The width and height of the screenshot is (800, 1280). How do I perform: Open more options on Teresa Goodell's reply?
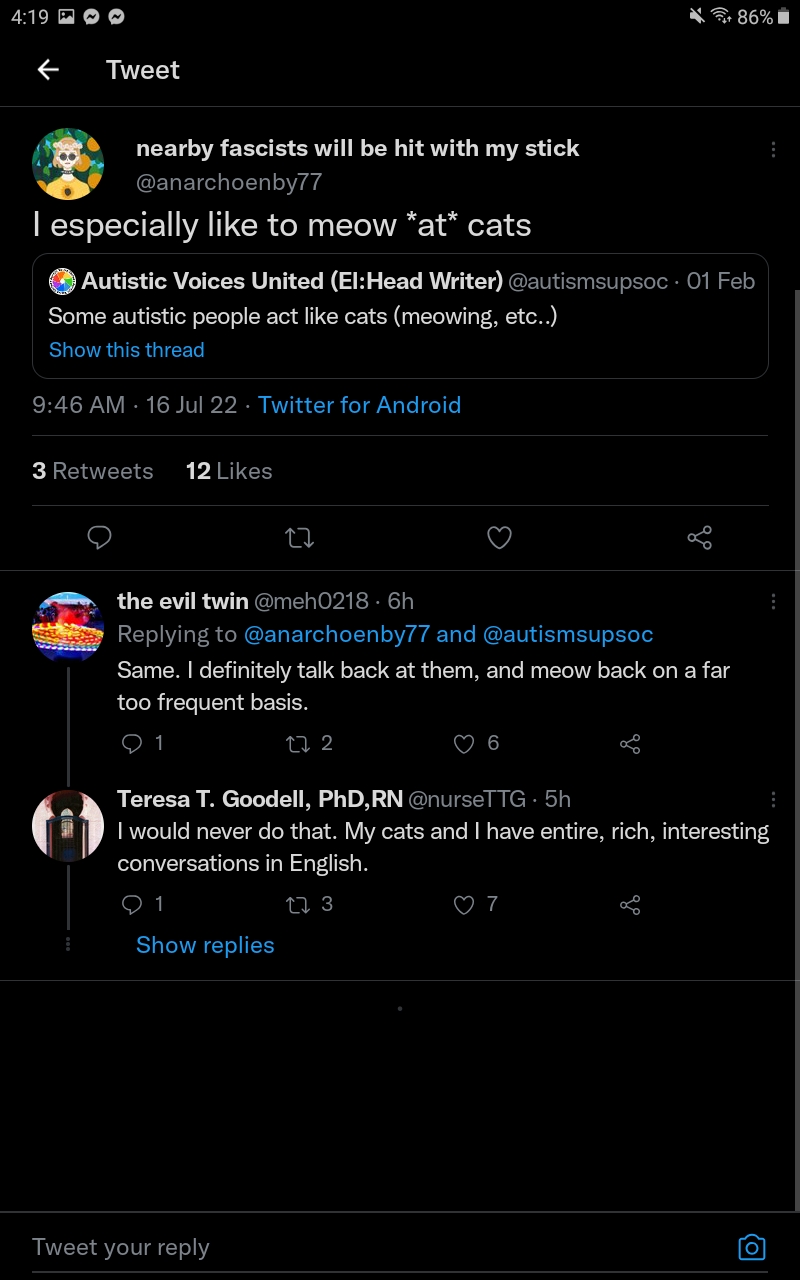[x=773, y=799]
